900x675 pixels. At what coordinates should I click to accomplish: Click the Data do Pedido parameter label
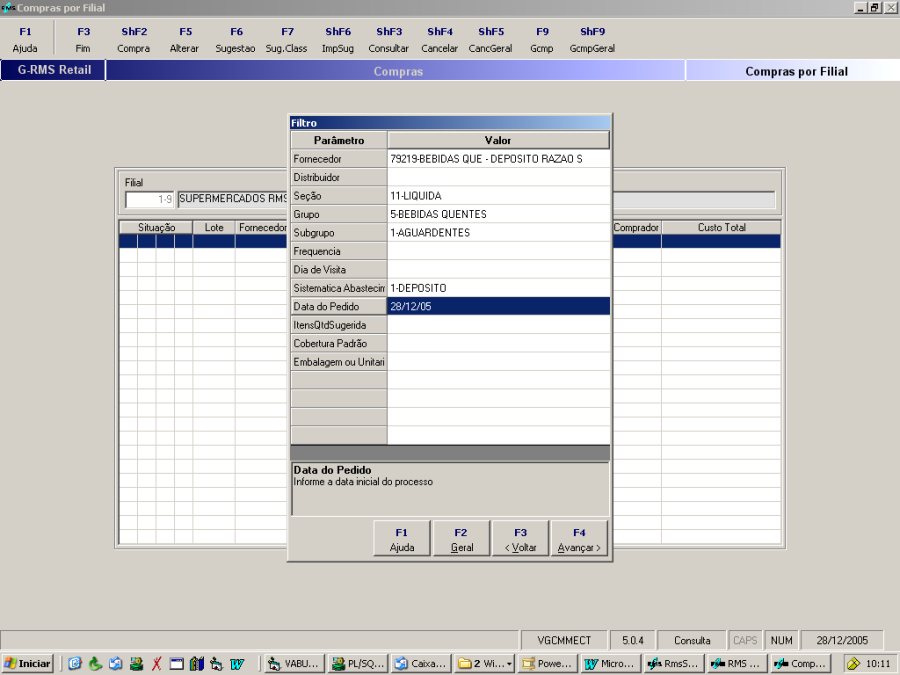click(339, 306)
